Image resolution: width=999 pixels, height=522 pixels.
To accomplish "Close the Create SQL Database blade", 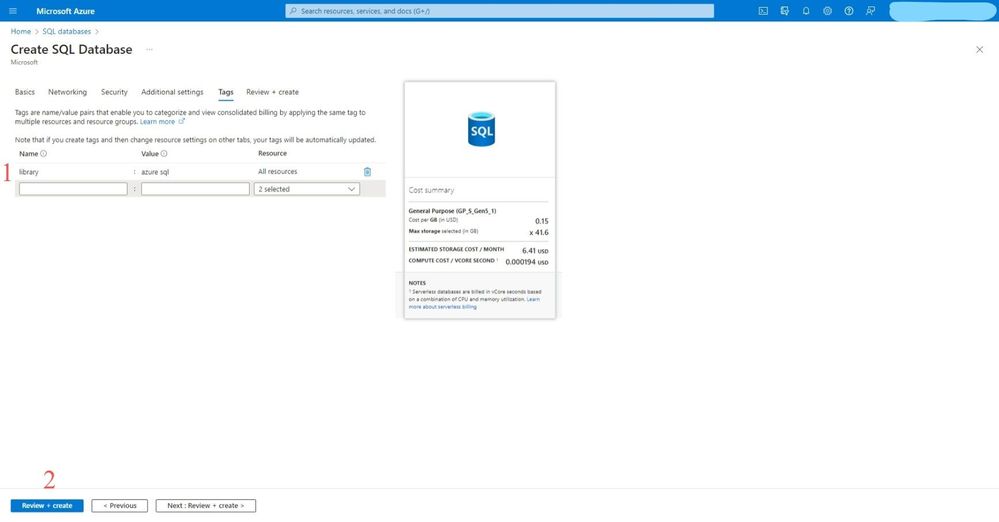I will point(979,50).
